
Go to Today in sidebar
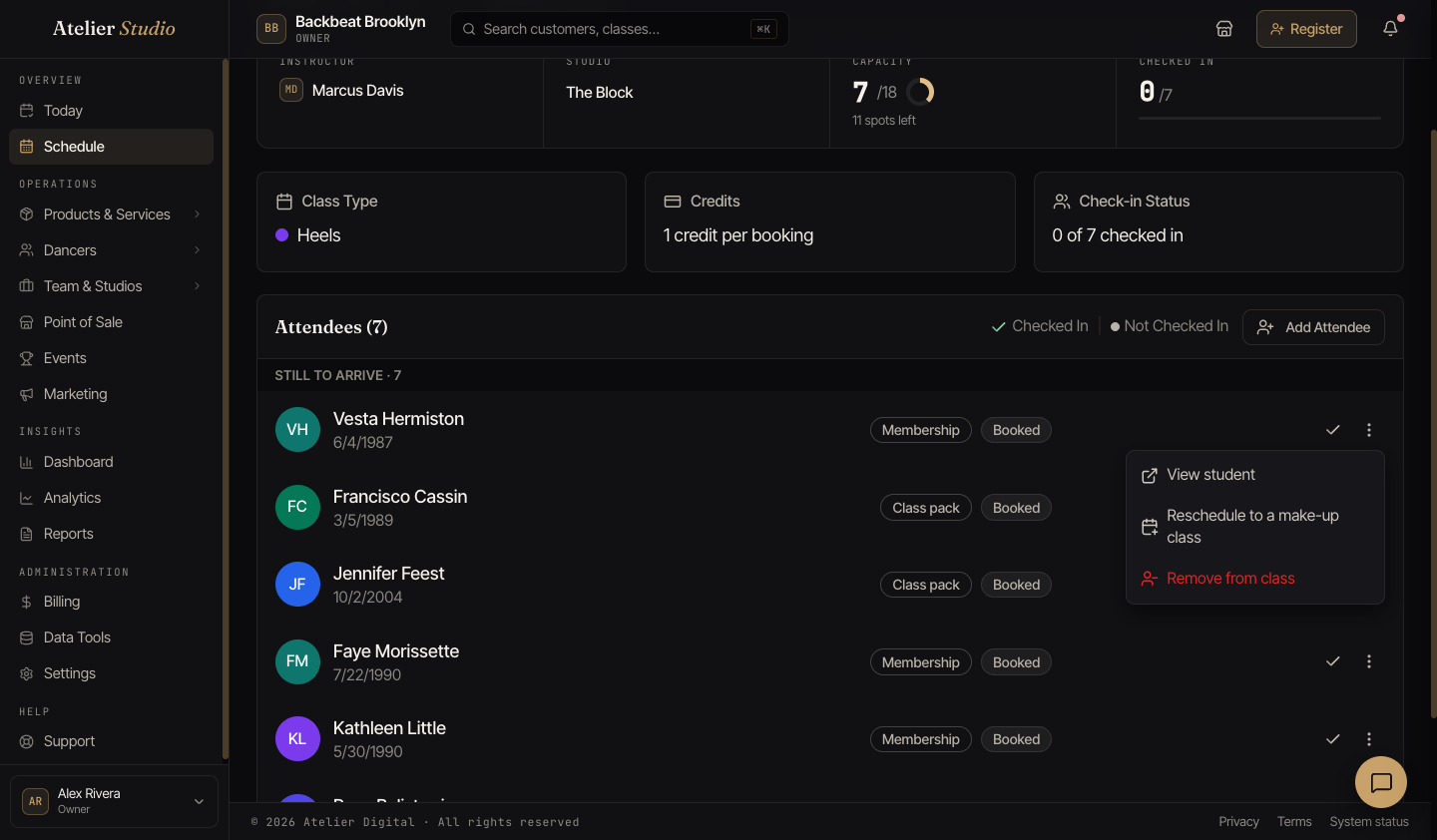point(111,111)
